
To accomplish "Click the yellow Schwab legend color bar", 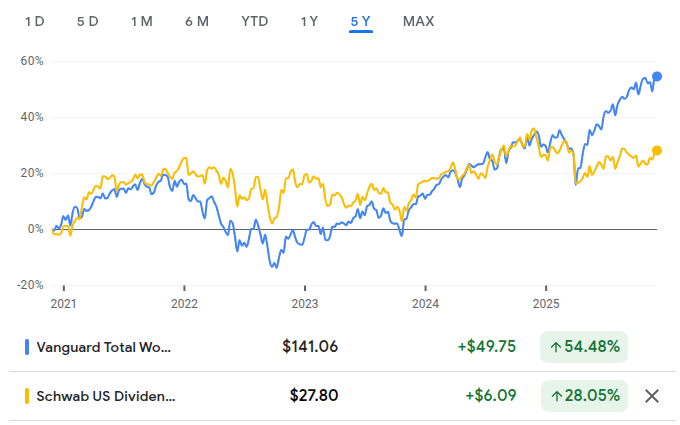I will [27, 396].
